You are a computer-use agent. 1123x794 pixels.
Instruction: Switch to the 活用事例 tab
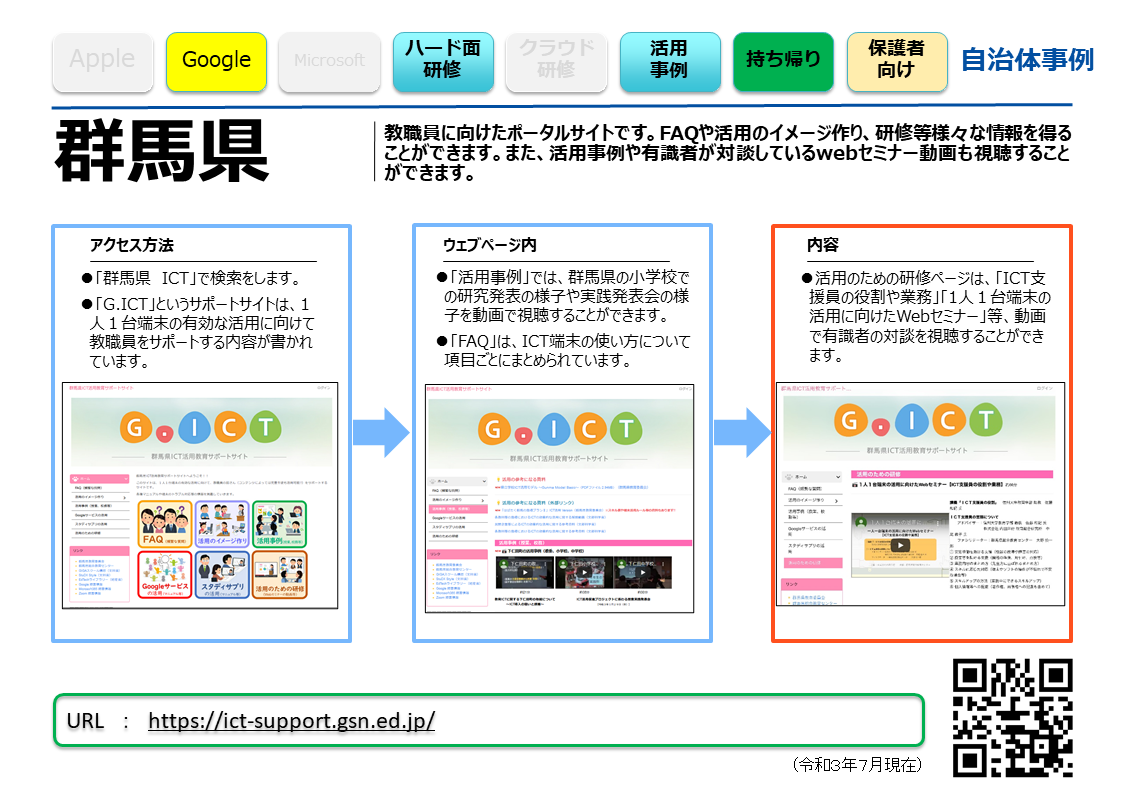coord(670,62)
